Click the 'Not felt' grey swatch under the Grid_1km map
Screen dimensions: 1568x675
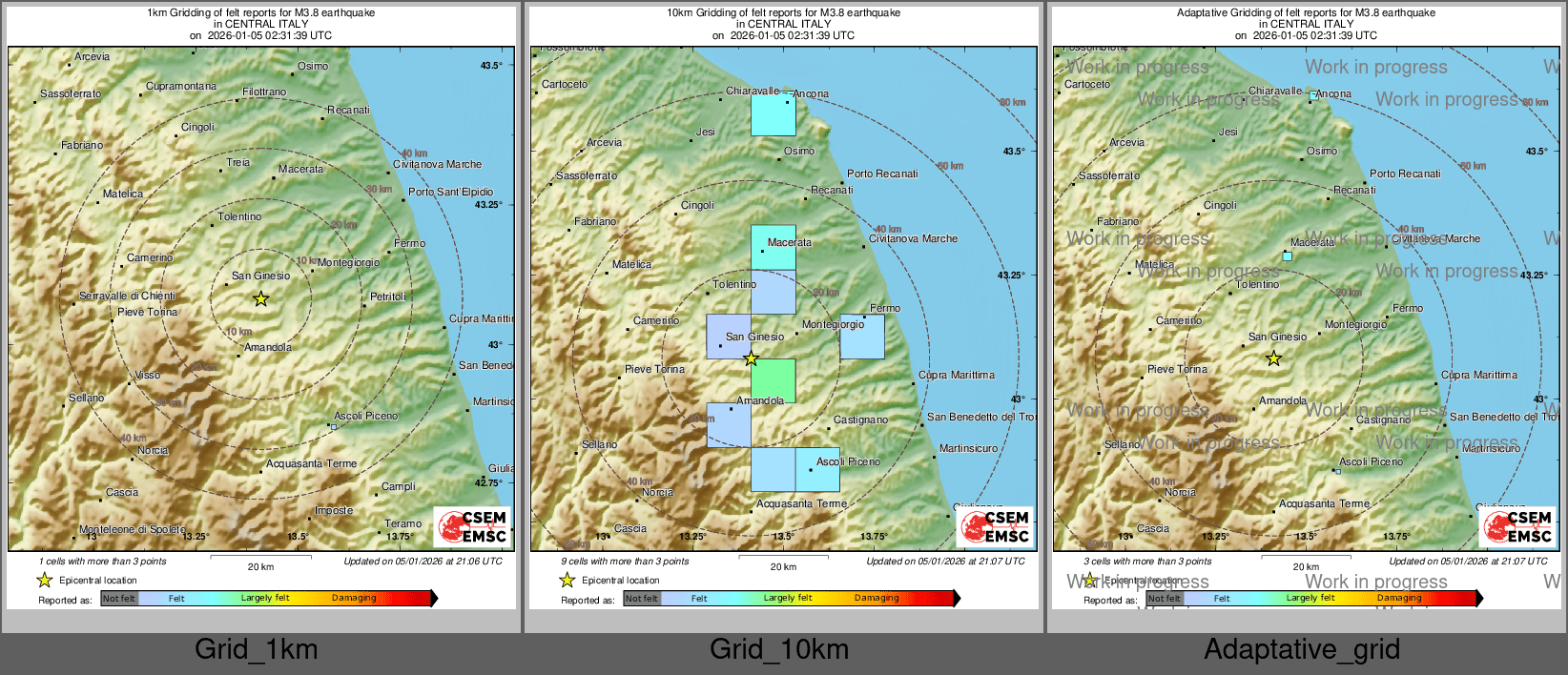tap(119, 598)
